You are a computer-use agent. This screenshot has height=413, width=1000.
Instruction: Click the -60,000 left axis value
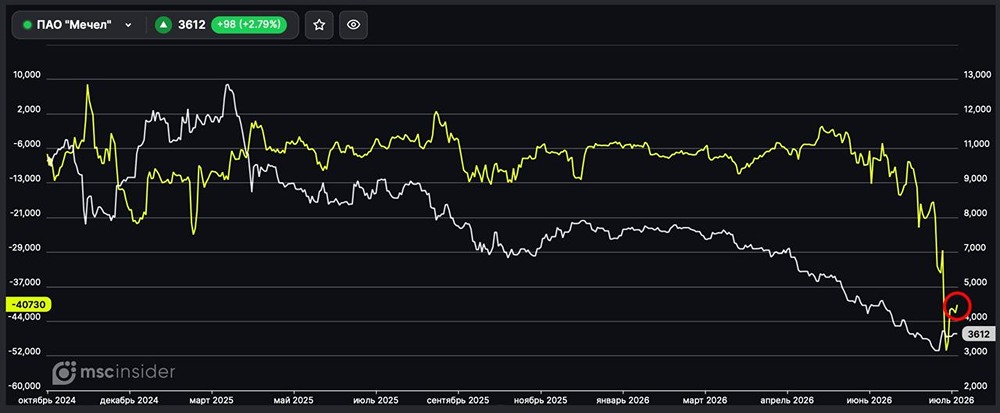click(x=25, y=387)
